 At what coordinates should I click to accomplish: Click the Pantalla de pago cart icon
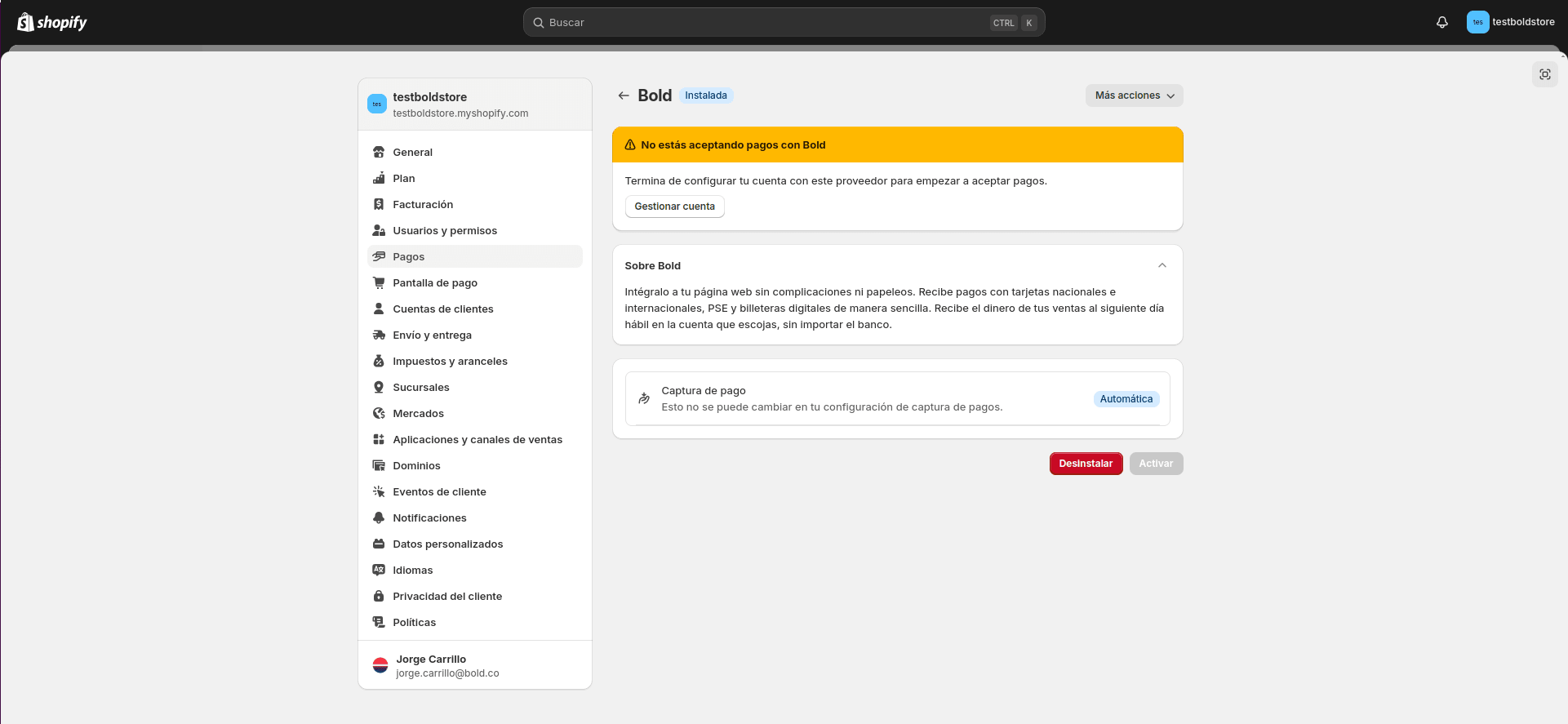(379, 282)
